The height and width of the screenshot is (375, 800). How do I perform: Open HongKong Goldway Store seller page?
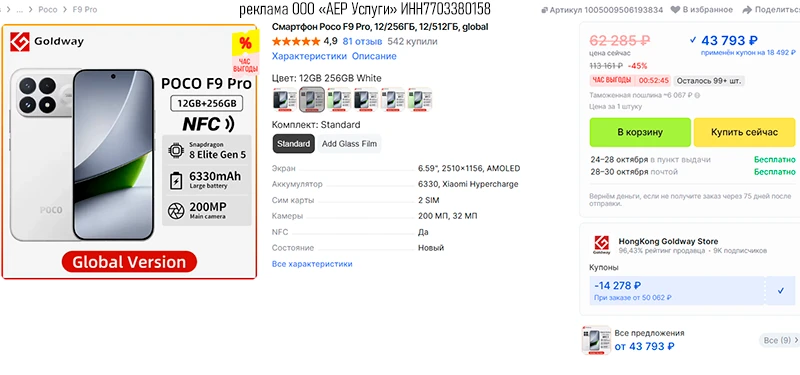668,241
